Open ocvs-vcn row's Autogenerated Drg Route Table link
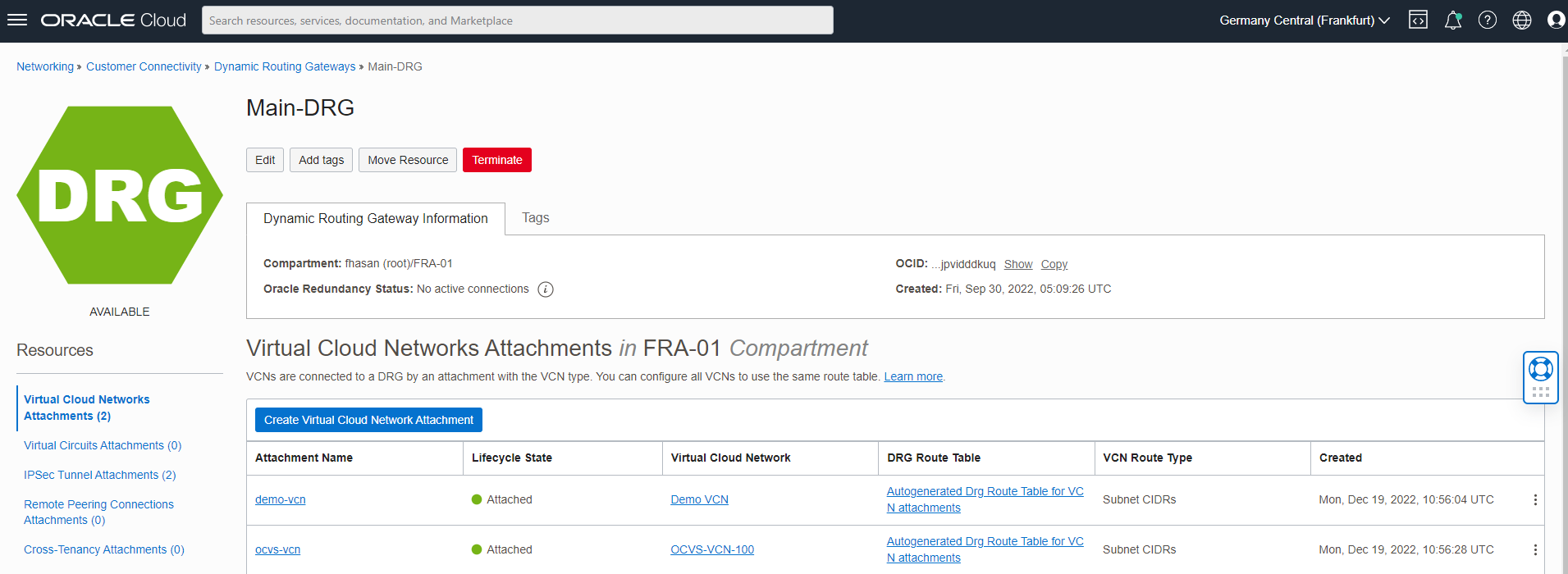This screenshot has width=1568, height=574. pyautogui.click(x=985, y=549)
